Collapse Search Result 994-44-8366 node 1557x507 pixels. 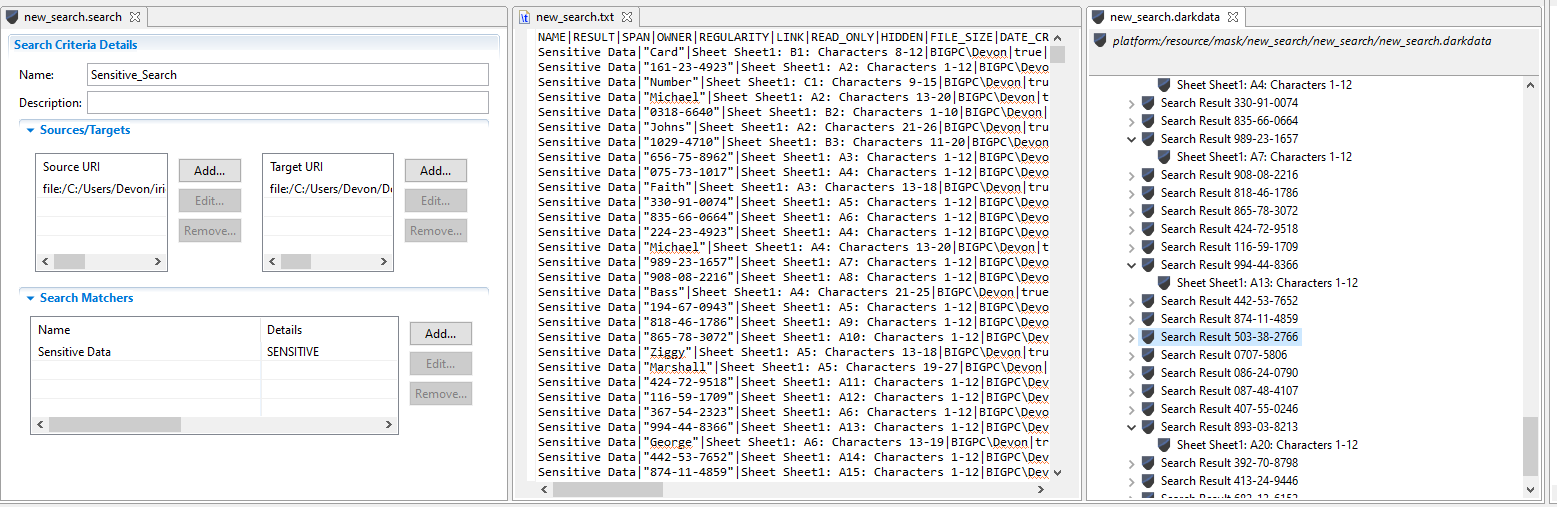click(x=1132, y=265)
